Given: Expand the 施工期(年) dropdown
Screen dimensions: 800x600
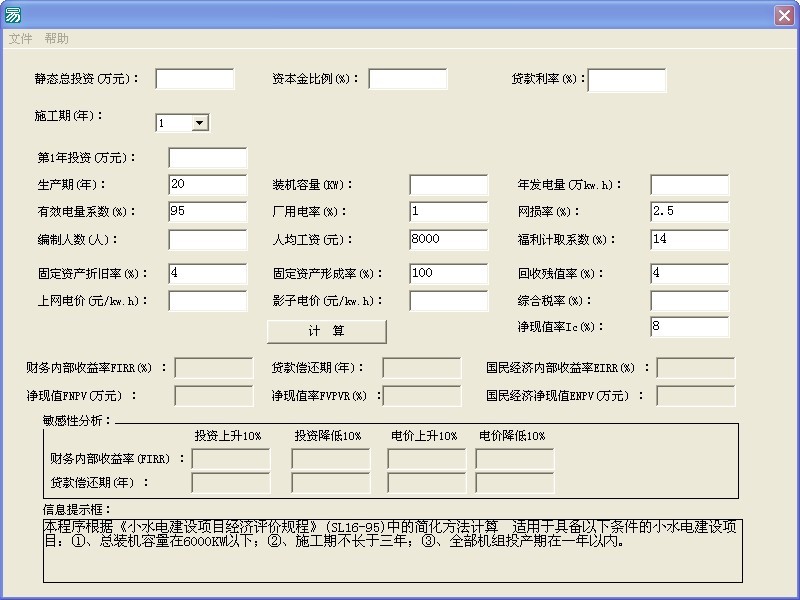Looking at the screenshot, I should [199, 123].
